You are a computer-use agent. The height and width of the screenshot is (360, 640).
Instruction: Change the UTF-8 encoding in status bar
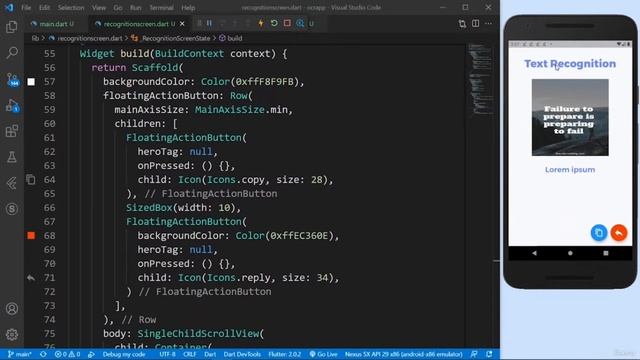(167, 354)
